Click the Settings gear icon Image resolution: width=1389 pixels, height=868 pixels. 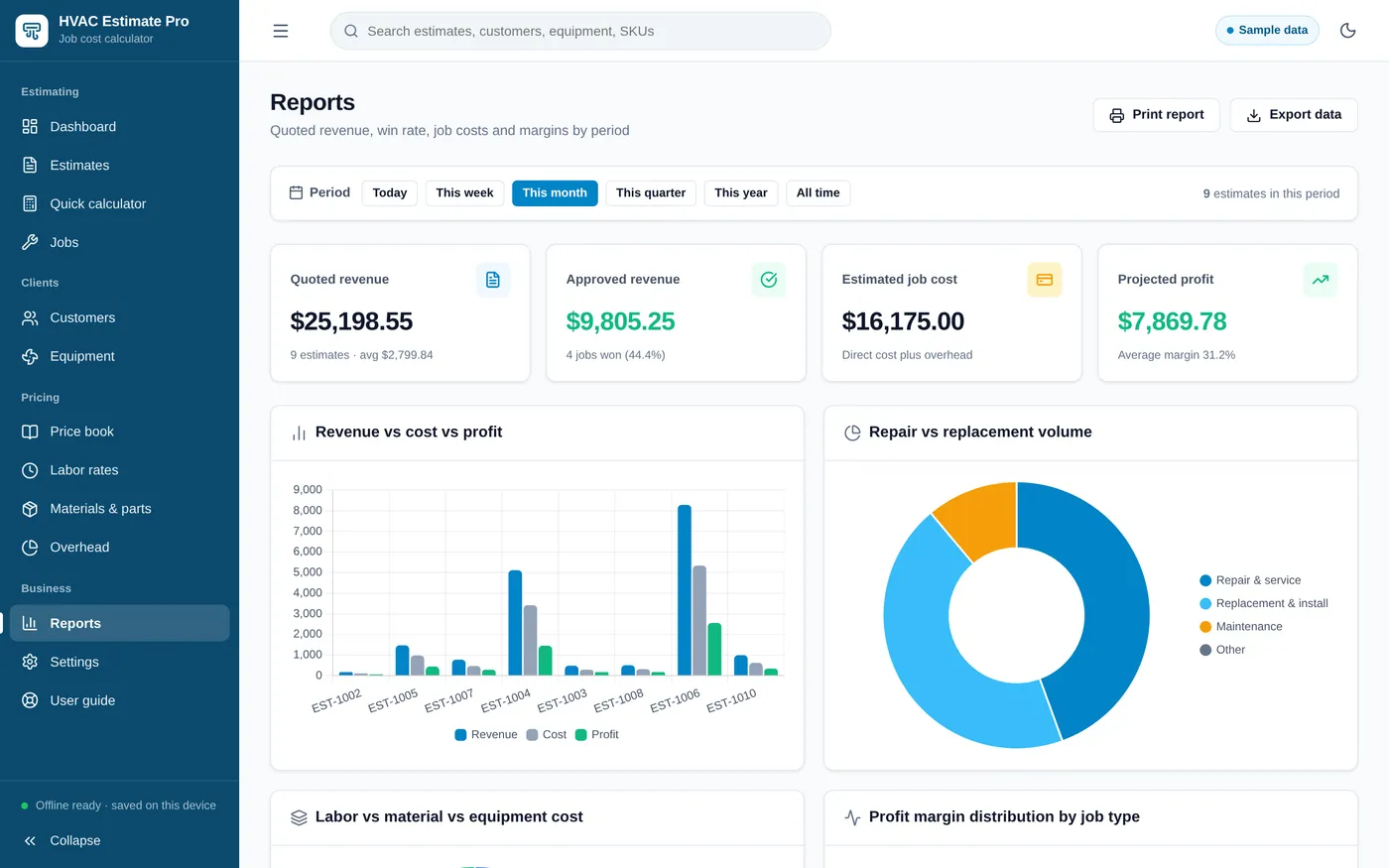pos(30,662)
